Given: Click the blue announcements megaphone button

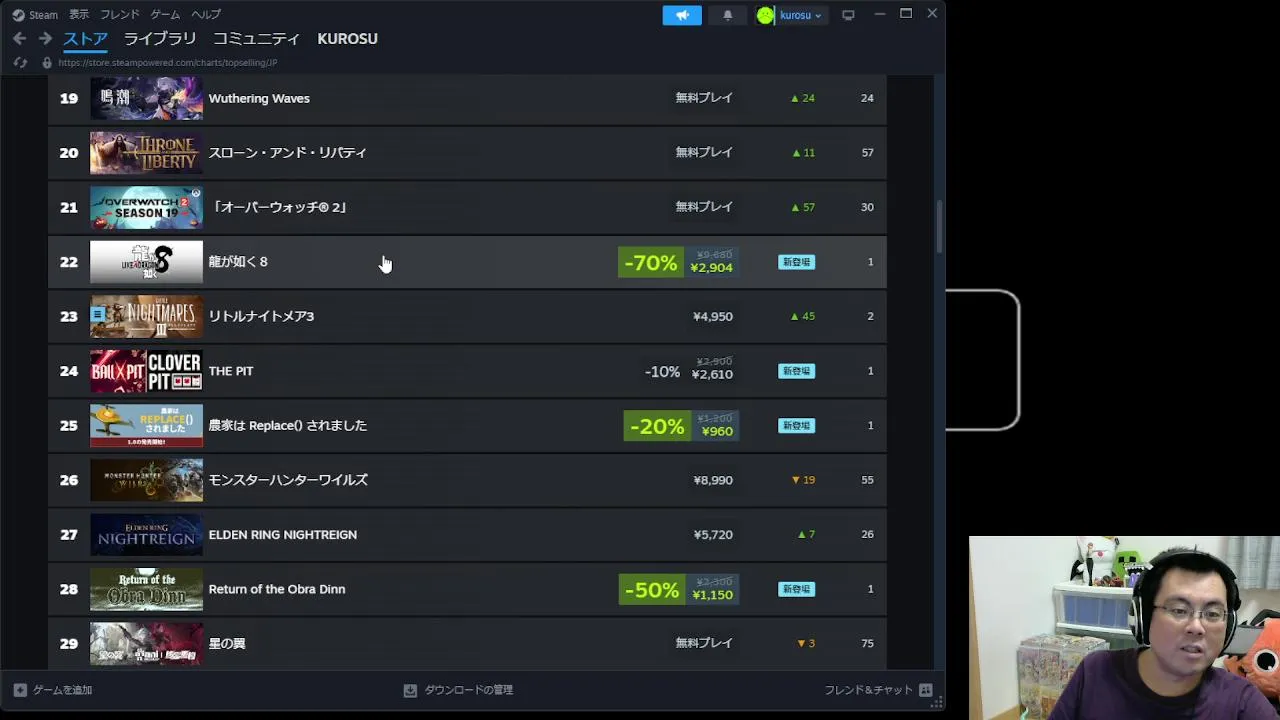Looking at the screenshot, I should tap(682, 15).
